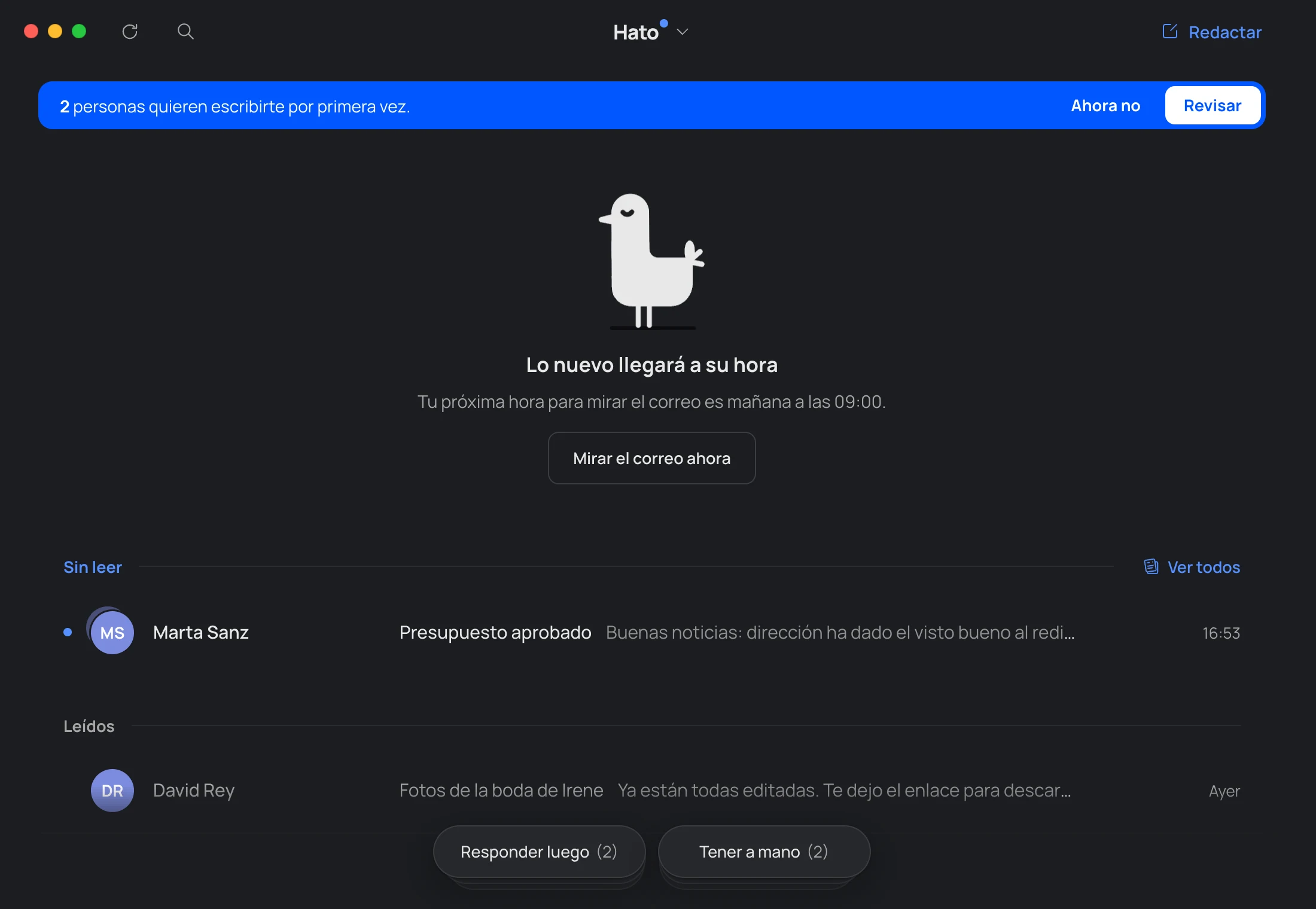Click the white bird illustration
Screen dimensions: 1316x909
click(651, 261)
